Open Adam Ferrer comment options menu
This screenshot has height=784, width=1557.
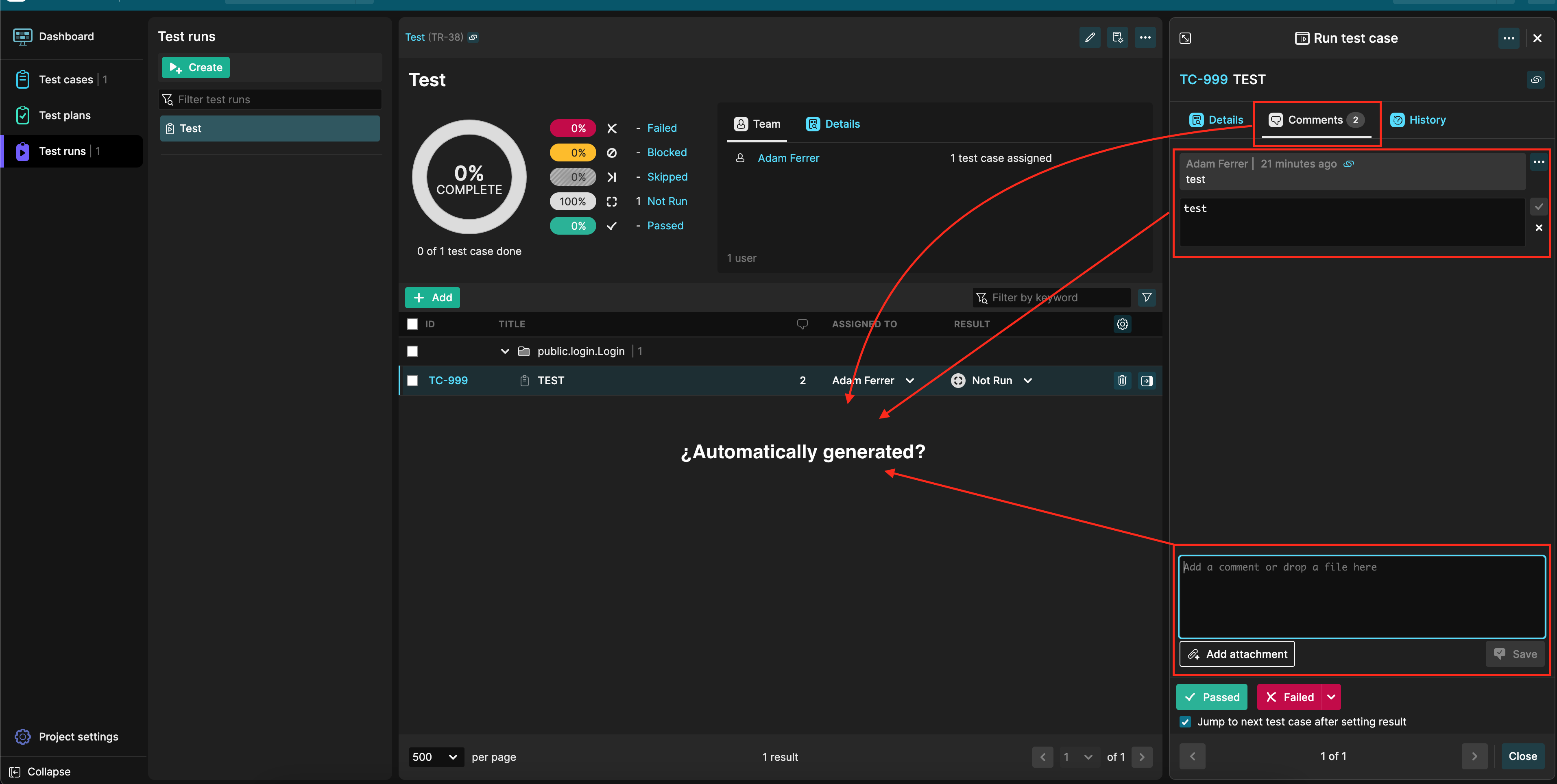1539,162
